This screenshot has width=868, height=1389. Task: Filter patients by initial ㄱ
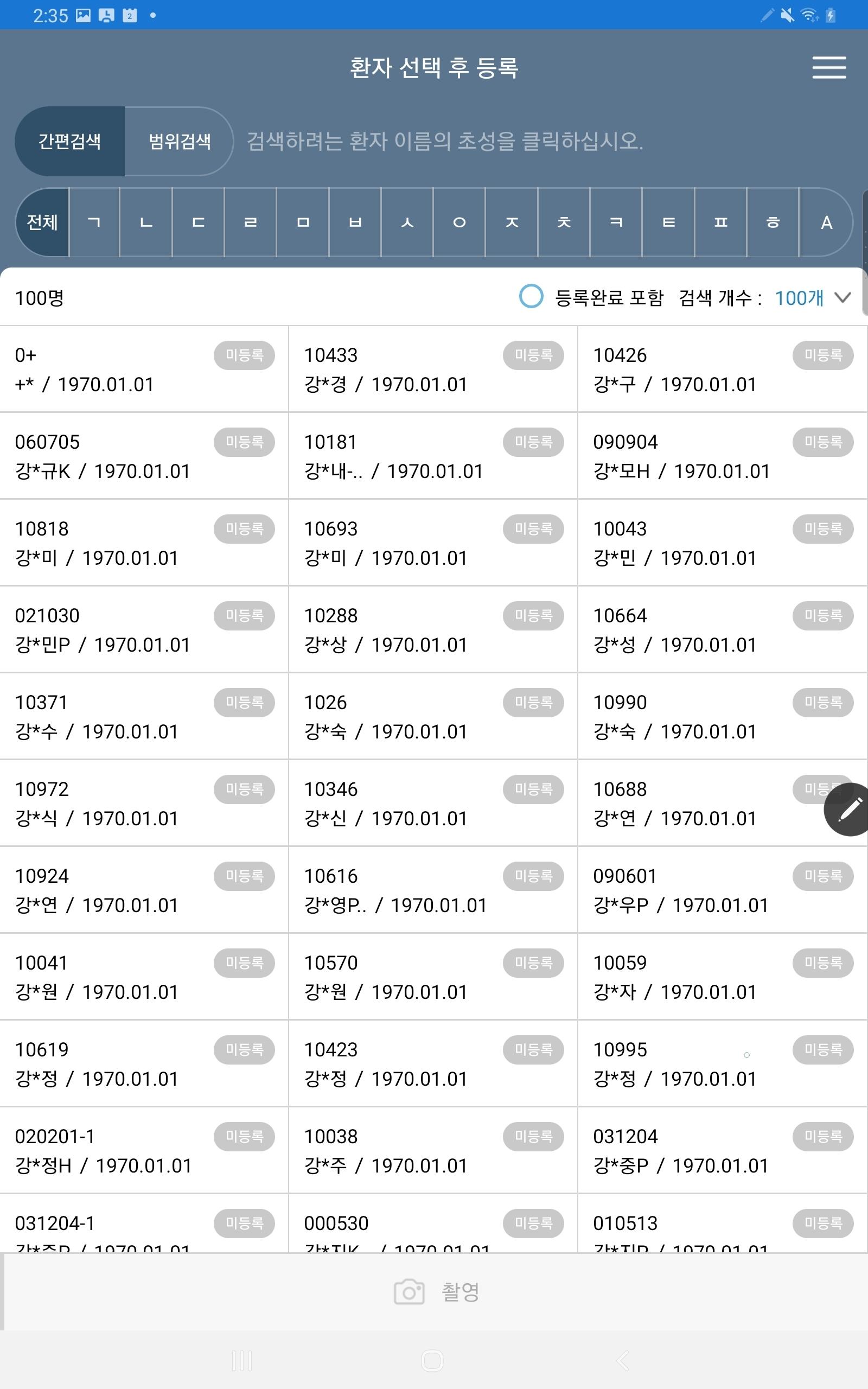pyautogui.click(x=94, y=222)
